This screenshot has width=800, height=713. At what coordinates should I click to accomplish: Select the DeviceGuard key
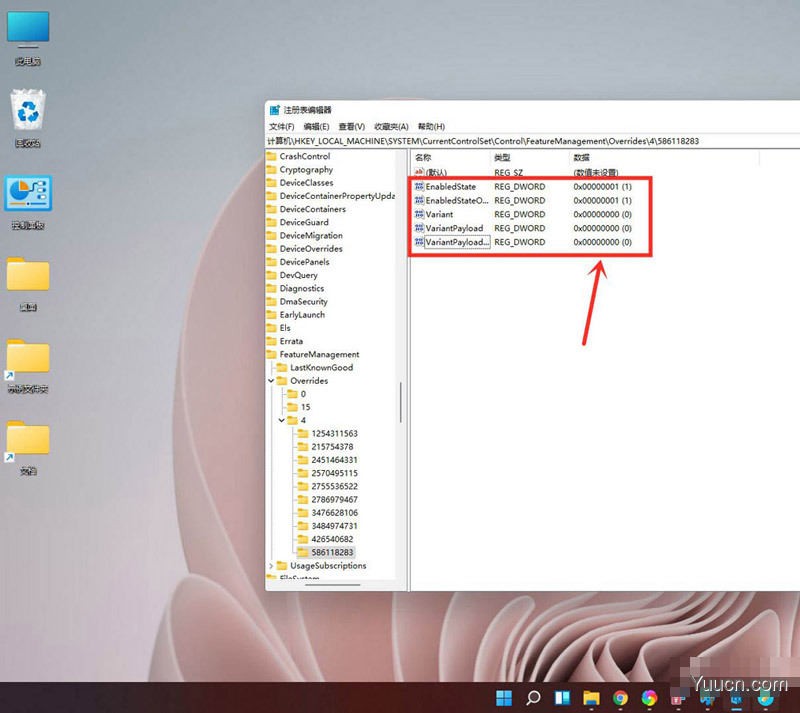click(x=304, y=223)
